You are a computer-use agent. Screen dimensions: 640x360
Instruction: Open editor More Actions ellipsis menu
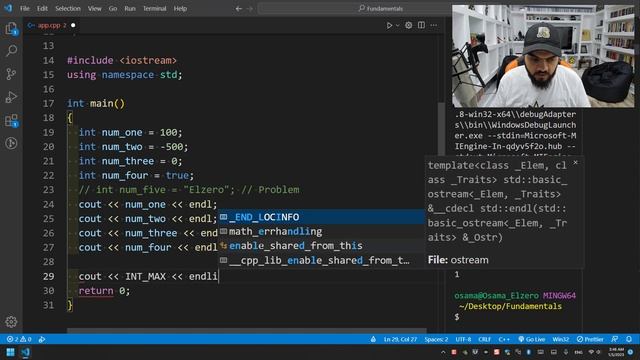coord(433,25)
